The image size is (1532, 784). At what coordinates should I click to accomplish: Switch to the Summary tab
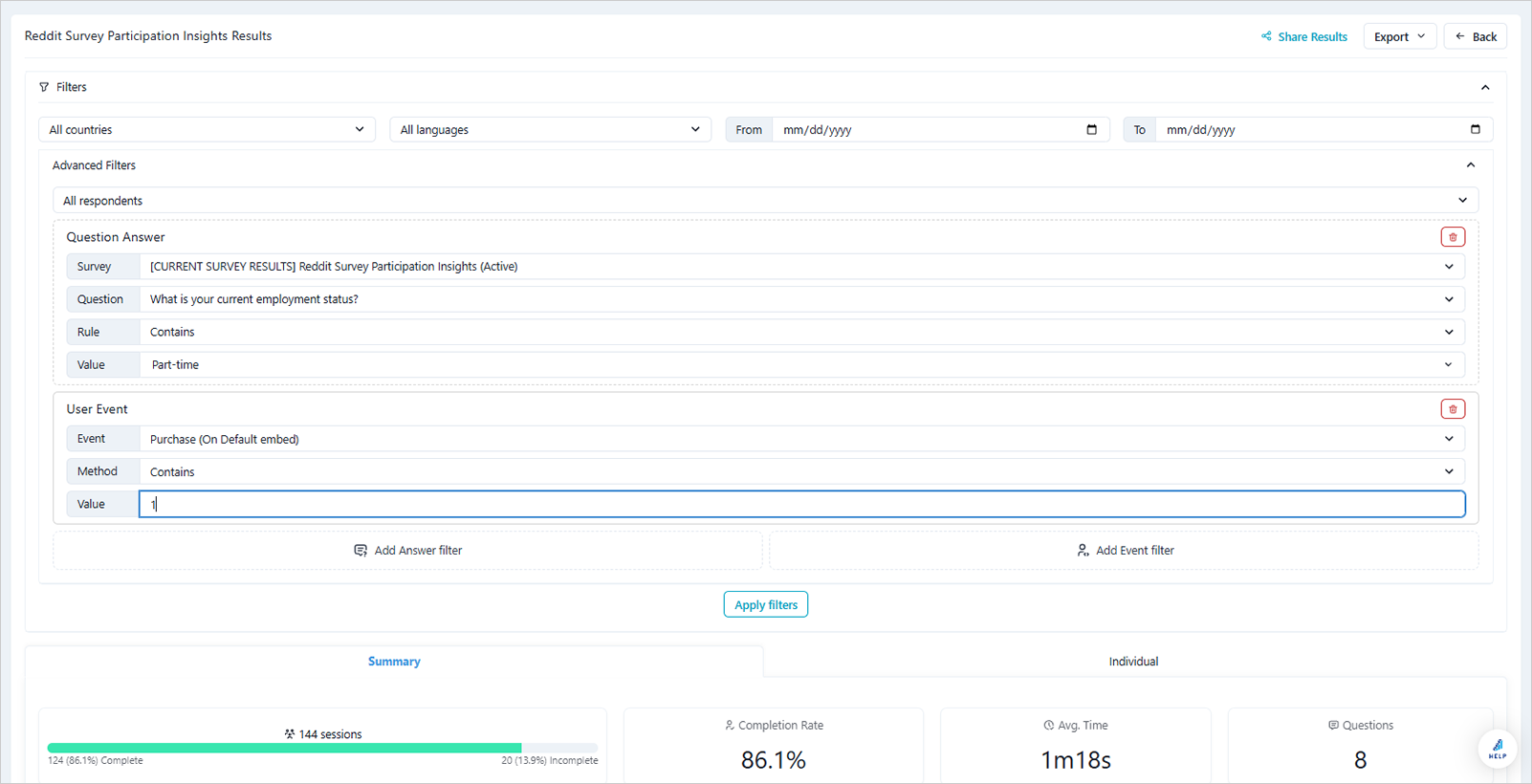pyautogui.click(x=394, y=662)
